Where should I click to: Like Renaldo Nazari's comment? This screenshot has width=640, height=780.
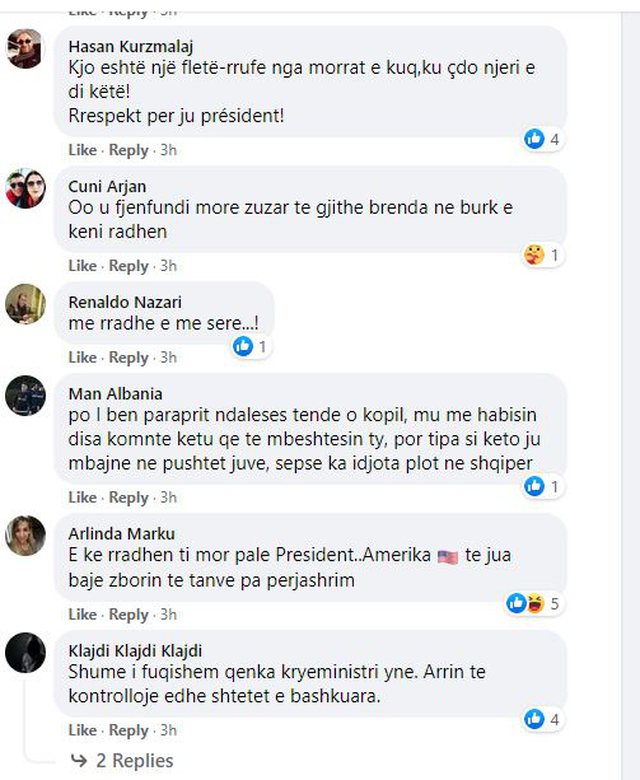(83, 358)
